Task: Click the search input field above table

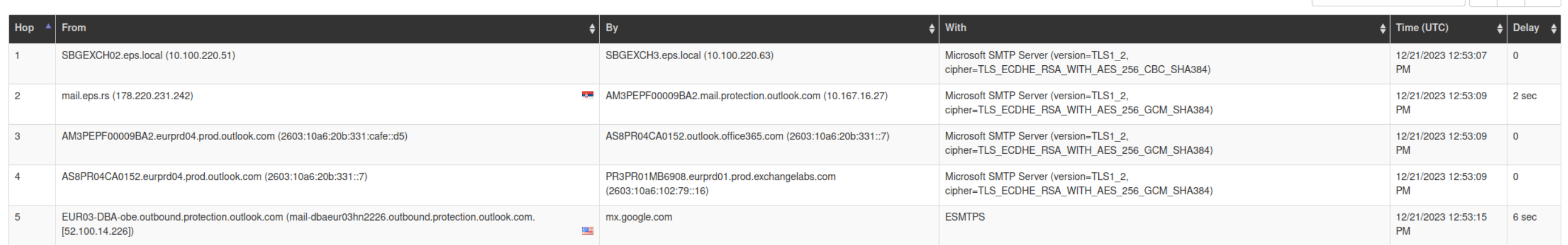Action: (x=1388, y=2)
